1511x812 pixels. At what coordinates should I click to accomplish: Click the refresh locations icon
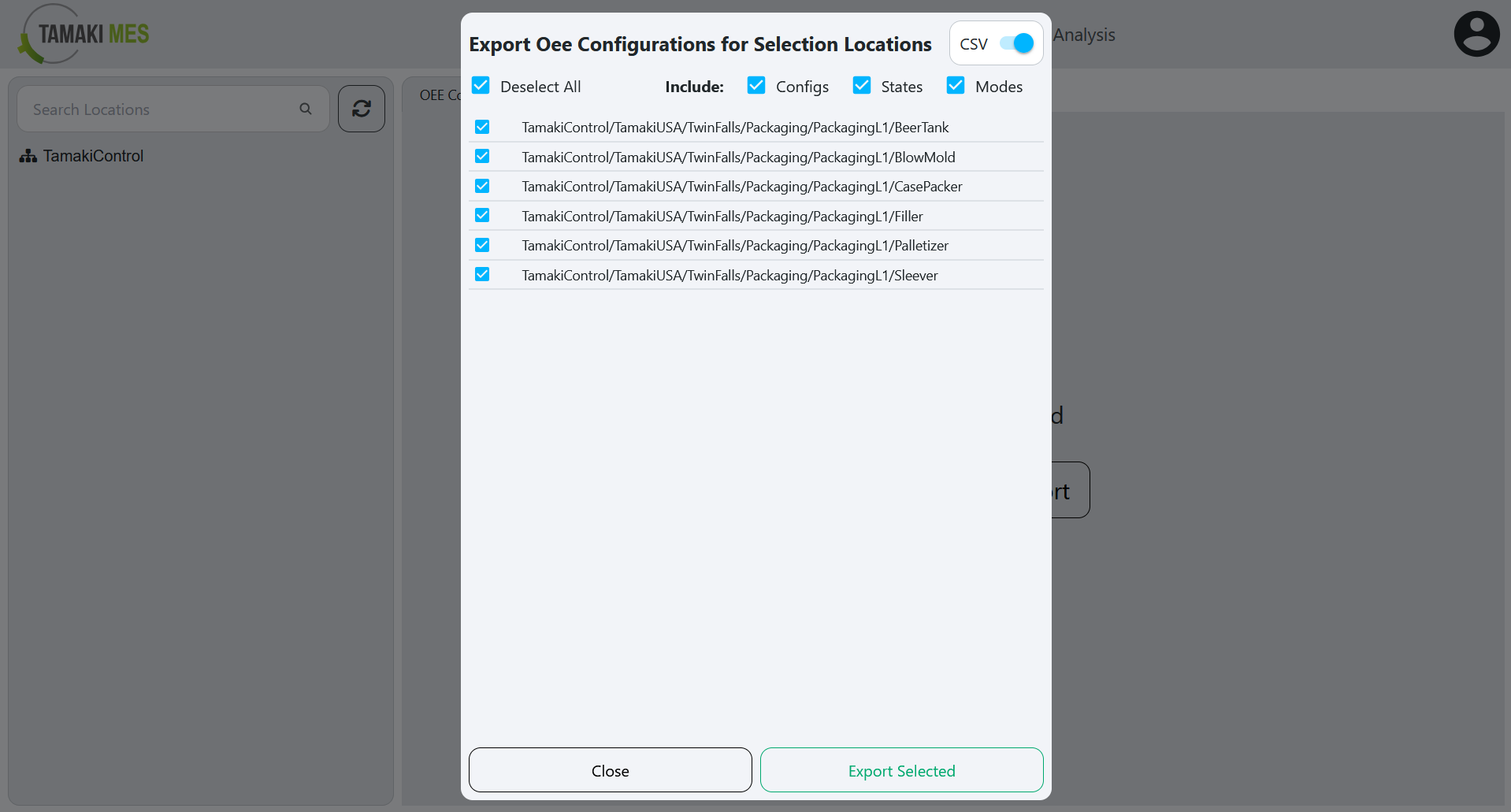tap(361, 108)
